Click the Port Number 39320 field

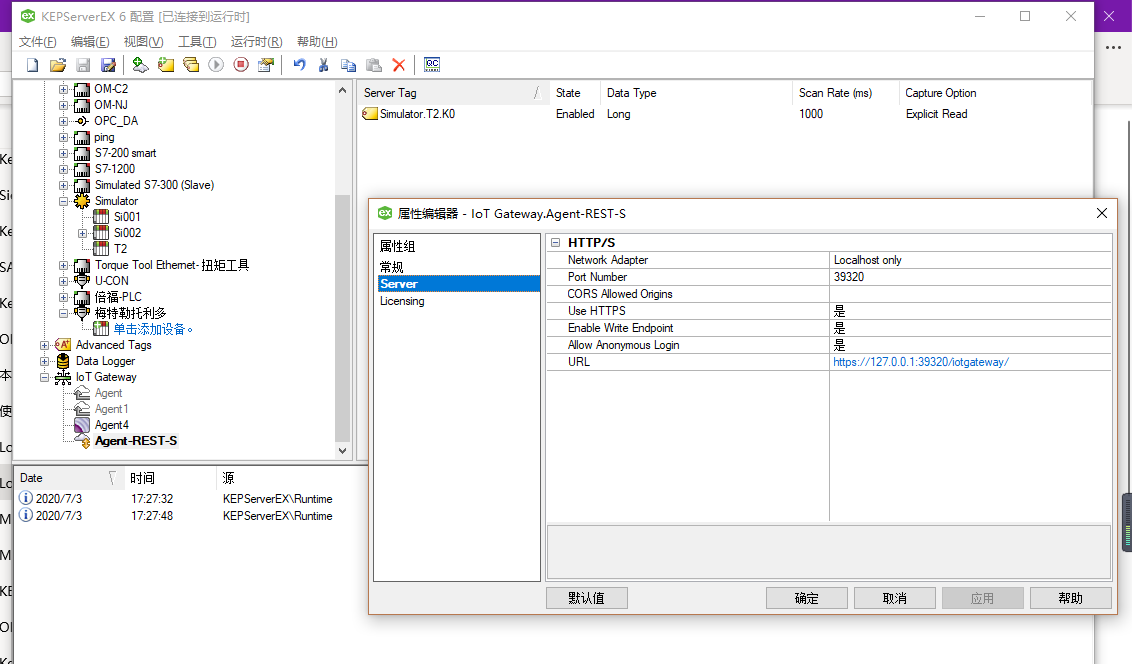(970, 277)
